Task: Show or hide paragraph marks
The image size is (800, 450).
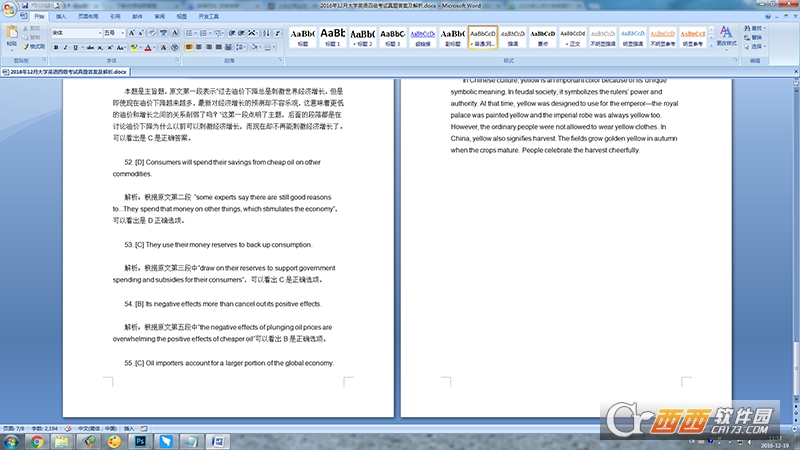Action: point(278,33)
